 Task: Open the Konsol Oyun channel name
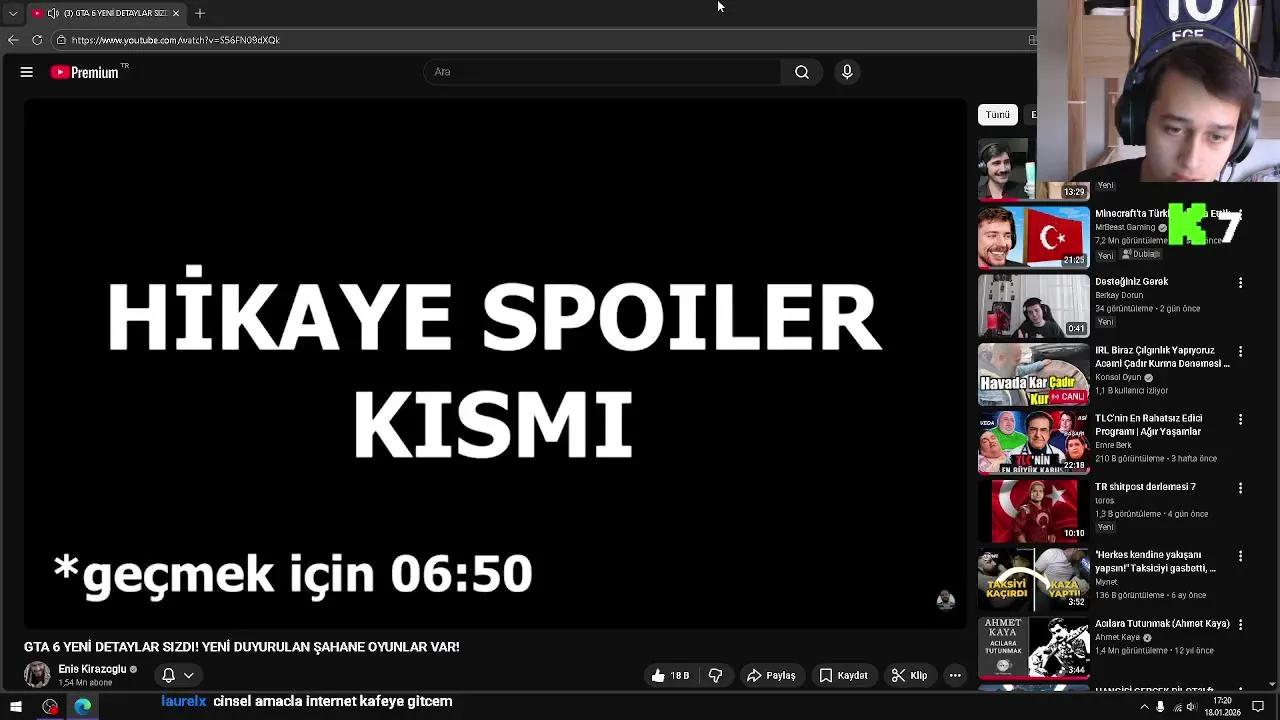point(1118,377)
